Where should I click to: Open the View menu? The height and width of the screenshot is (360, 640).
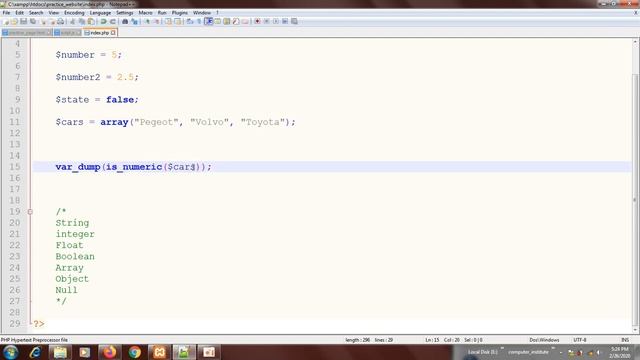[53, 13]
